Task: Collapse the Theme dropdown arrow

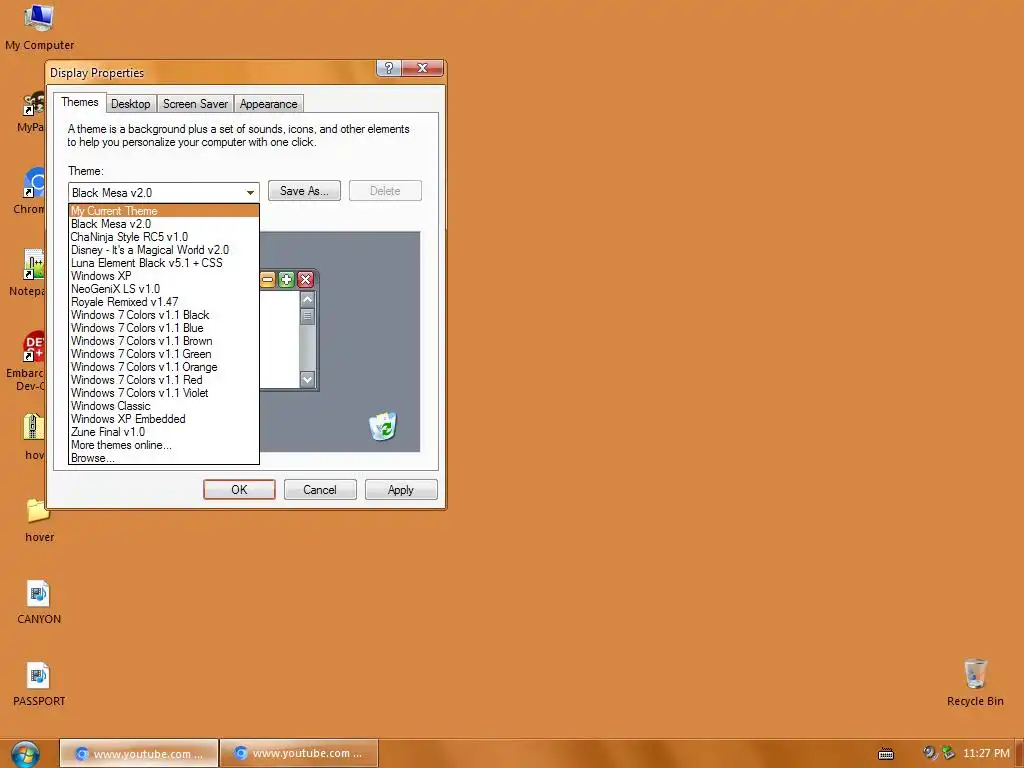Action: [x=250, y=193]
